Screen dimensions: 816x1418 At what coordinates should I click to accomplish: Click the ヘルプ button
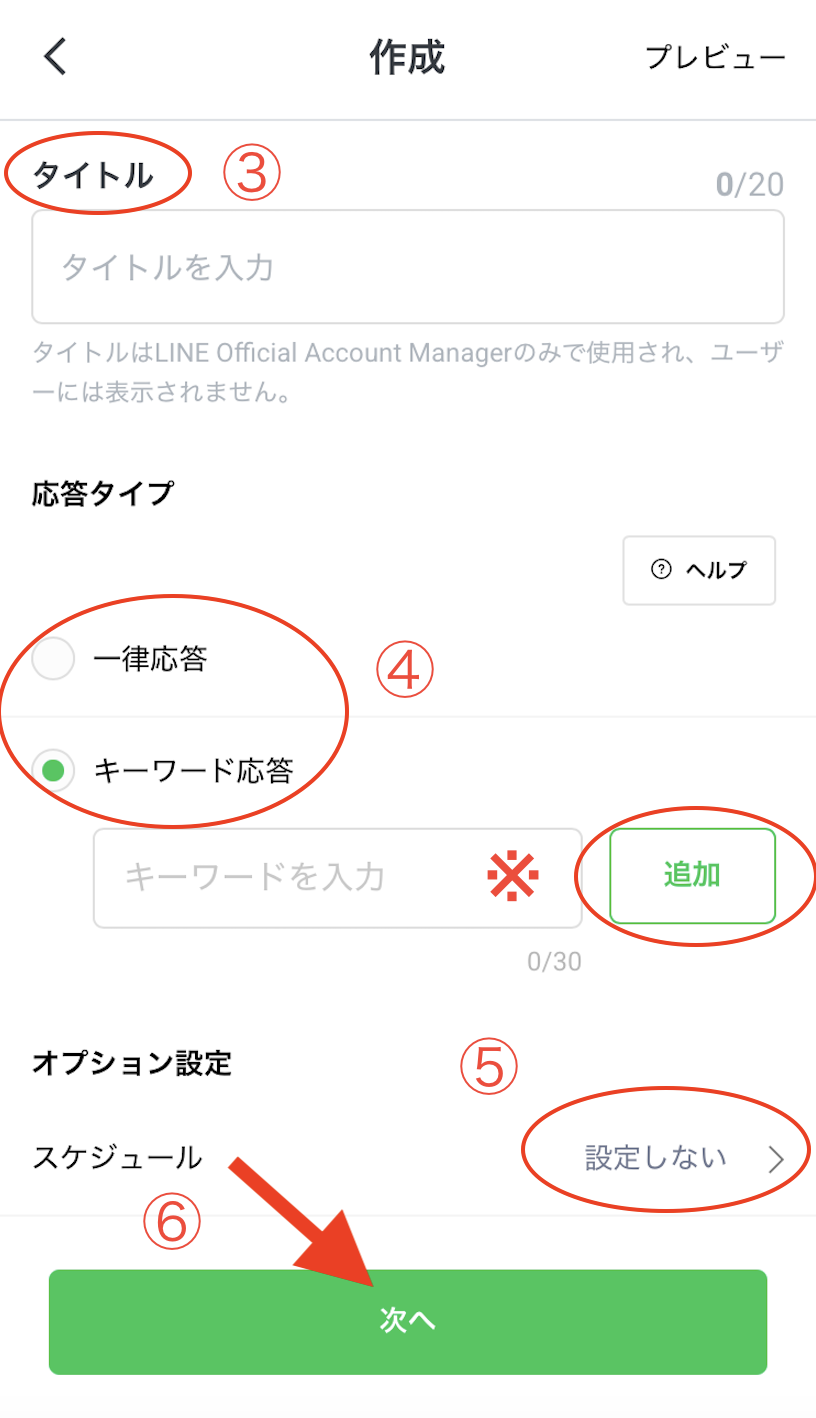click(x=699, y=570)
